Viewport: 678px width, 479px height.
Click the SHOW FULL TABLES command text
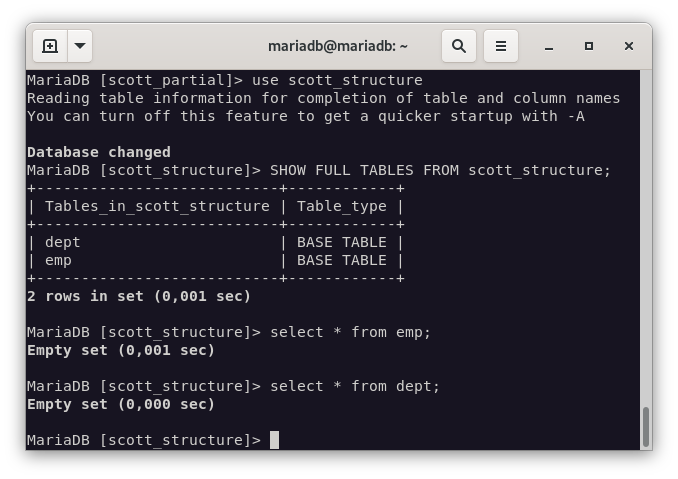[440, 170]
